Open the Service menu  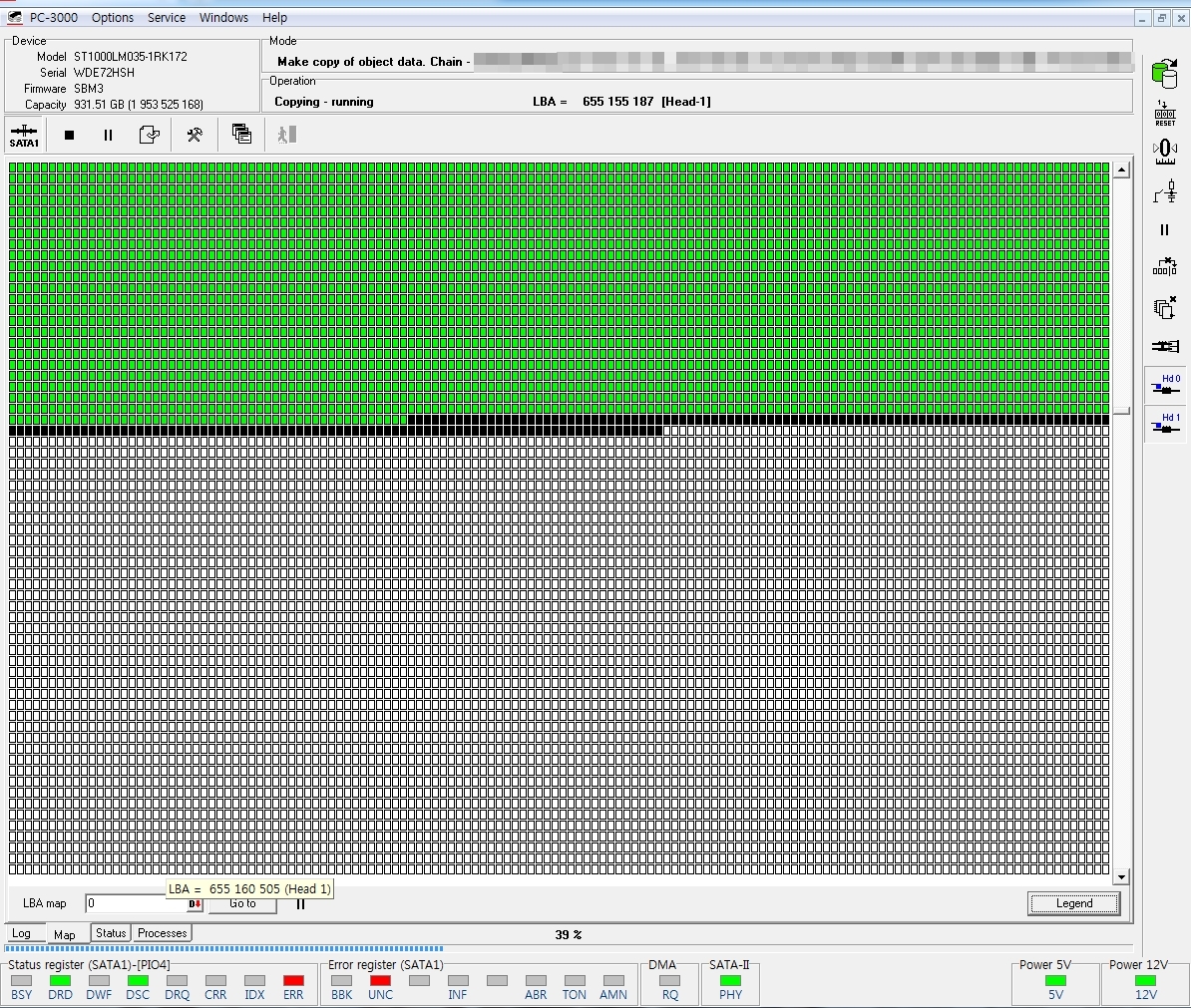167,18
